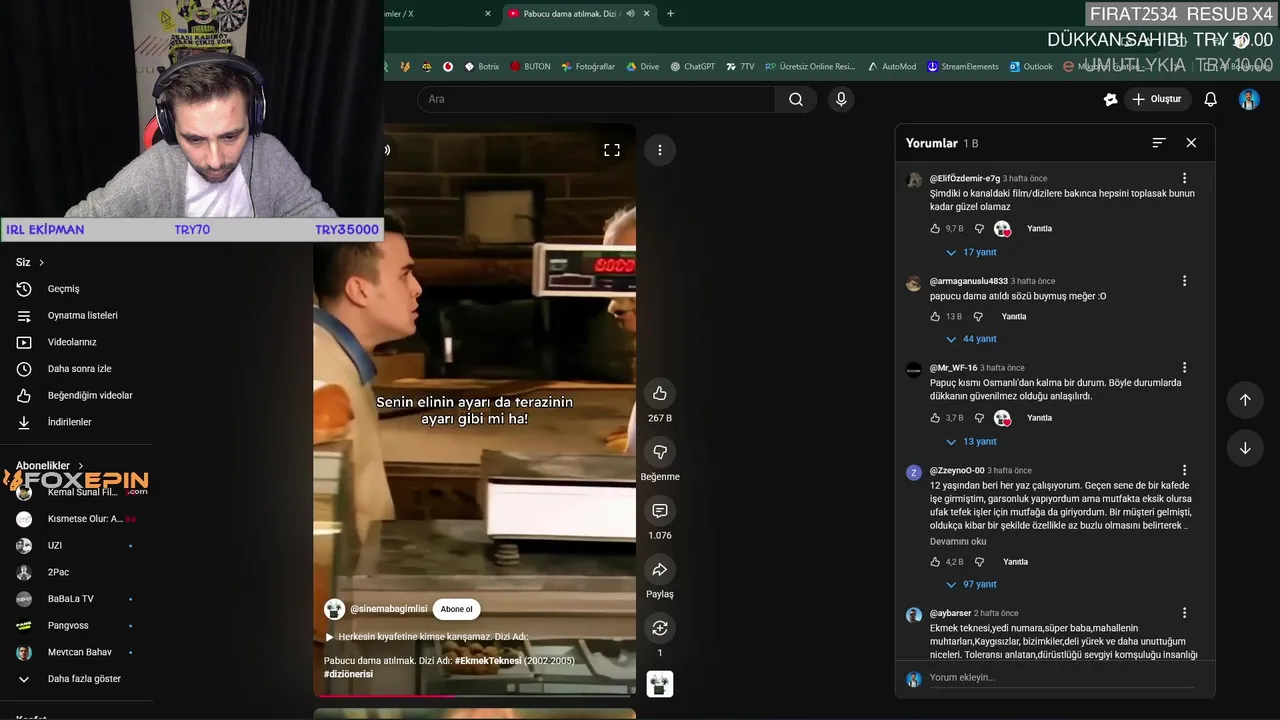This screenshot has height=720, width=1280.
Task: Open the ChatGPT bookmark
Action: click(692, 67)
